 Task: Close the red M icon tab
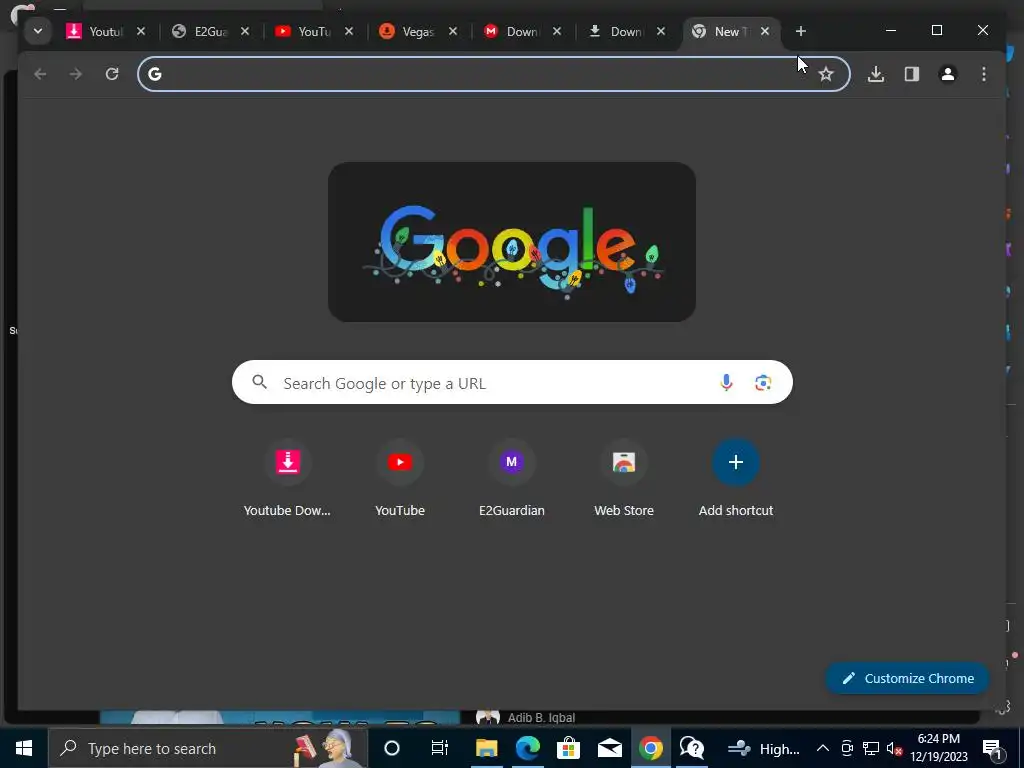pos(557,31)
